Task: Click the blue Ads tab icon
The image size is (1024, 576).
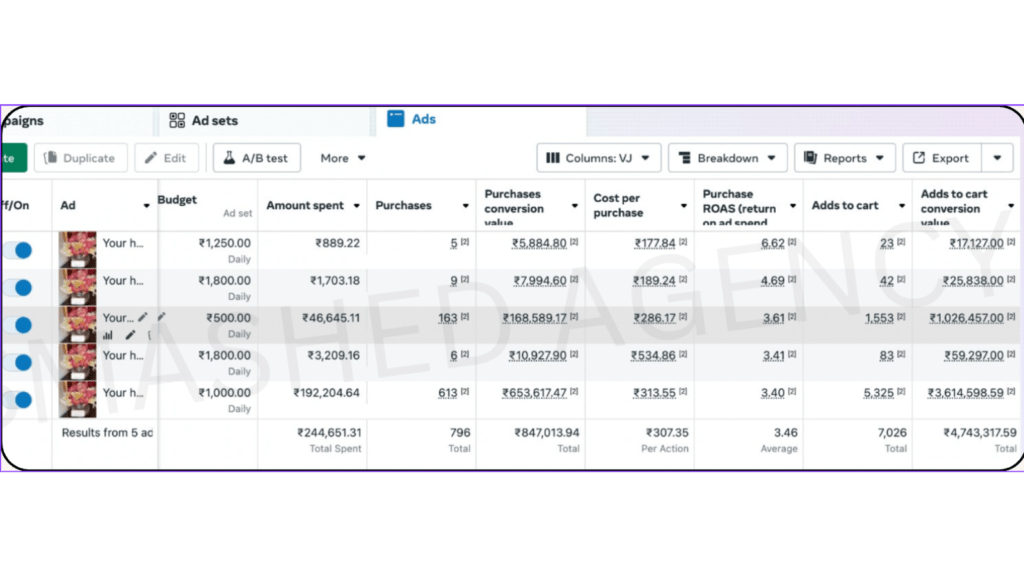Action: click(x=396, y=119)
